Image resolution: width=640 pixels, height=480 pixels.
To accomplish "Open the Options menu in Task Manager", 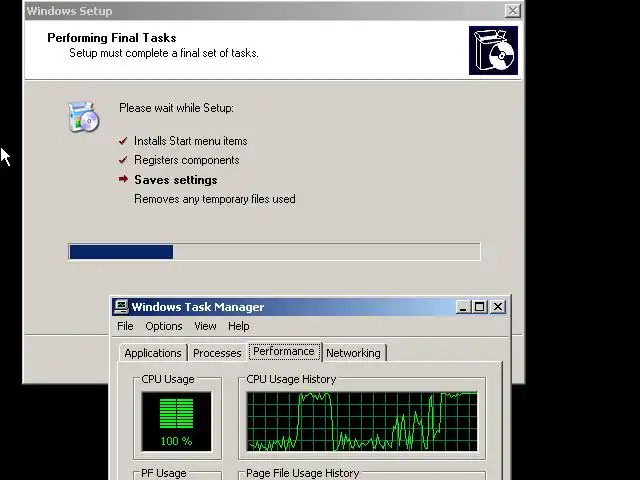I will coord(164,326).
